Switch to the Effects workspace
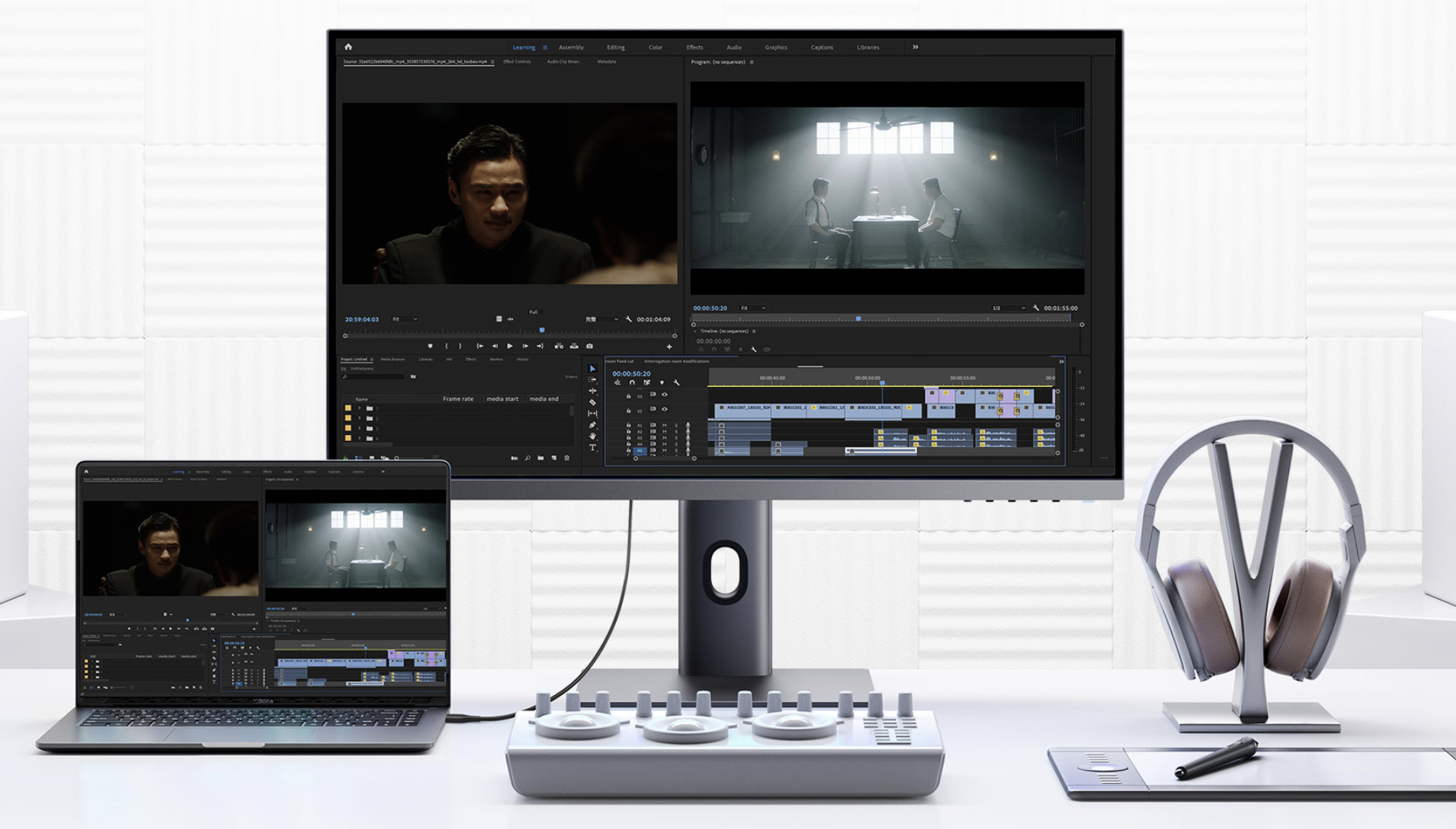1456x829 pixels. tap(694, 47)
